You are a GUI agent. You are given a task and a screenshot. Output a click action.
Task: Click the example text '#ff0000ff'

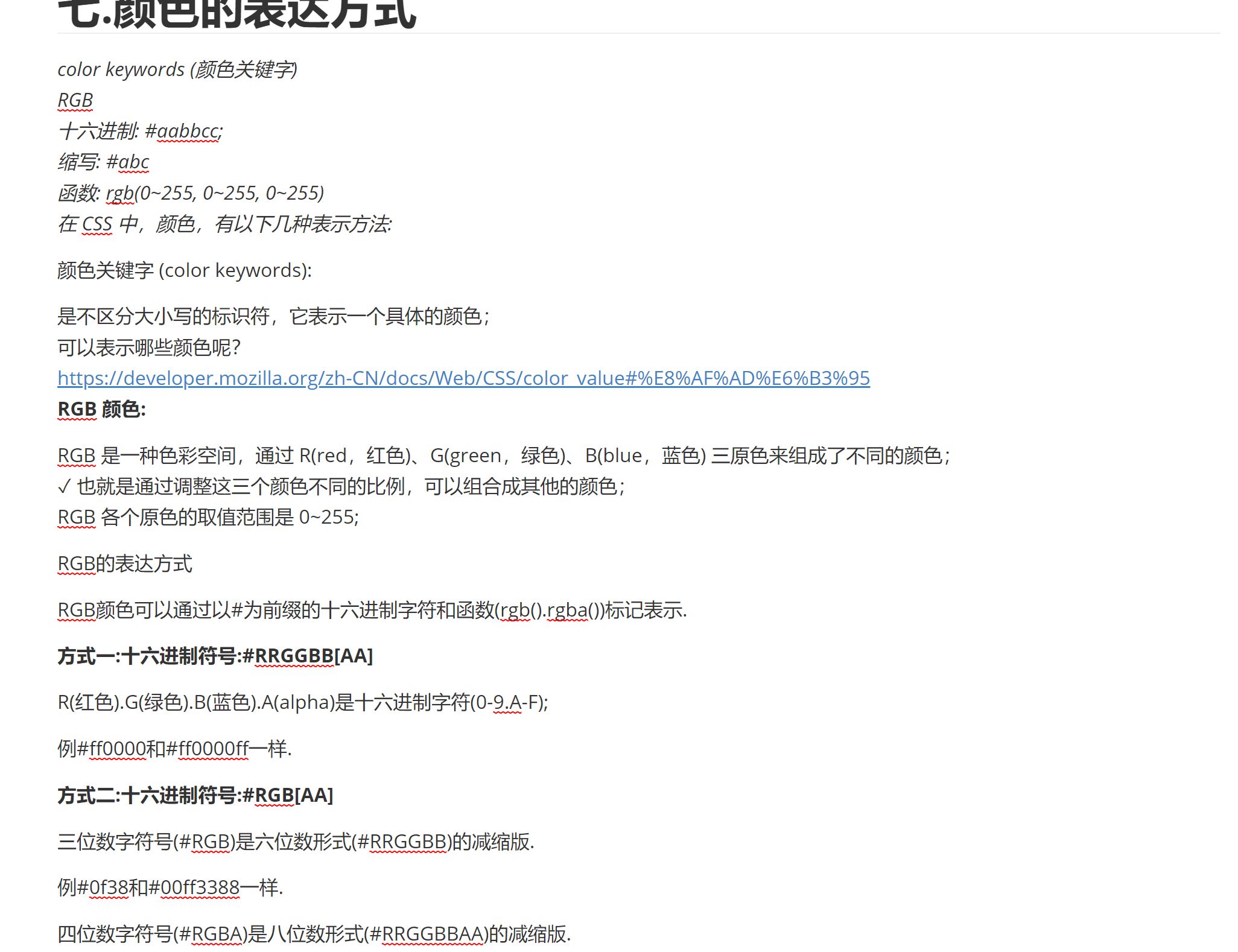[x=207, y=749]
